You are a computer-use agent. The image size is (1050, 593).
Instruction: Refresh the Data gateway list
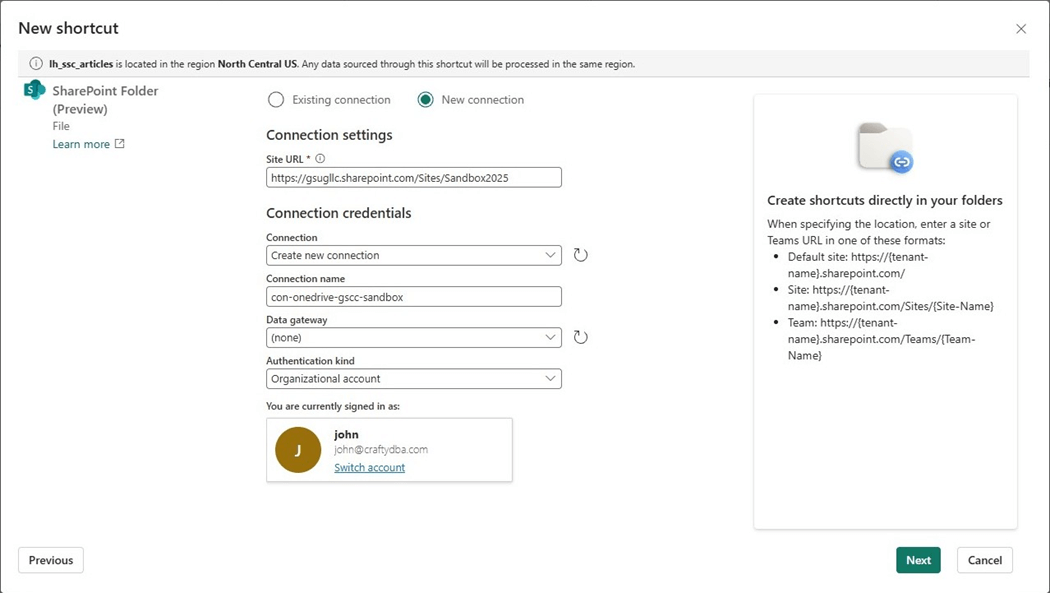[x=580, y=337]
